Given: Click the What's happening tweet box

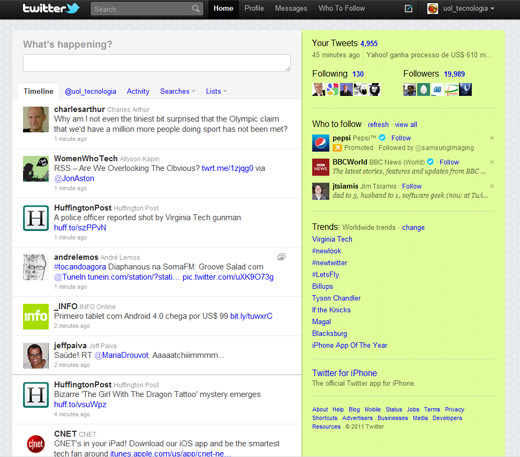Looking at the screenshot, I should click(157, 63).
